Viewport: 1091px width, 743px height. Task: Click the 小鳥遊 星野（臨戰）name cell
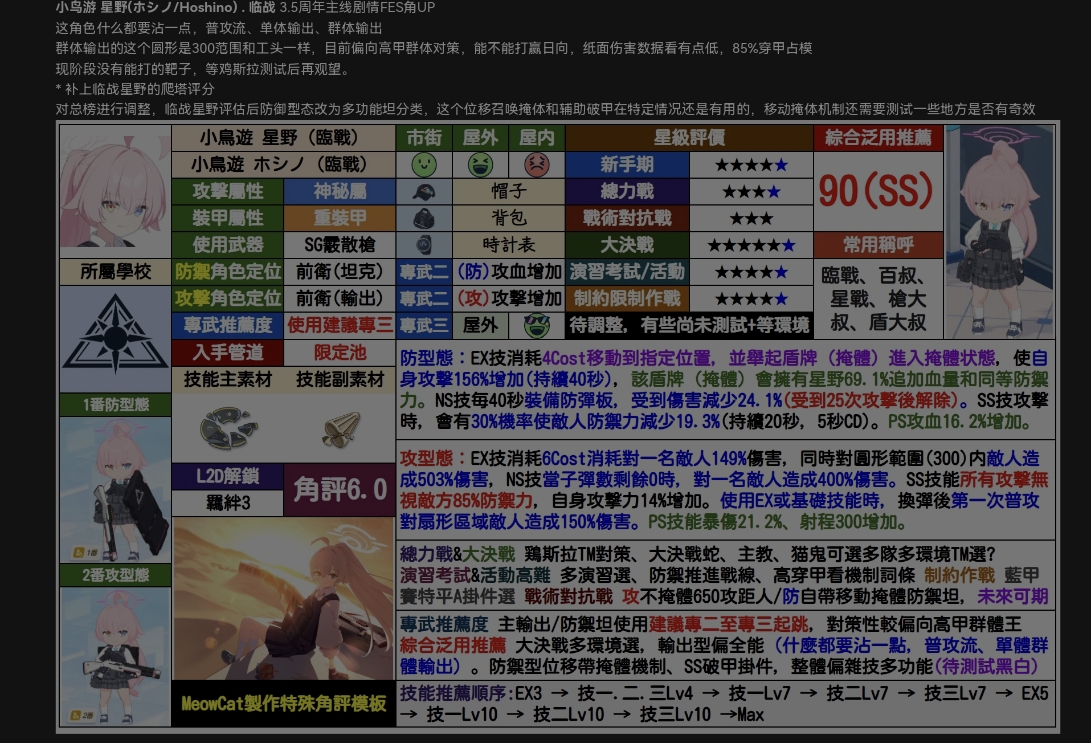click(283, 138)
